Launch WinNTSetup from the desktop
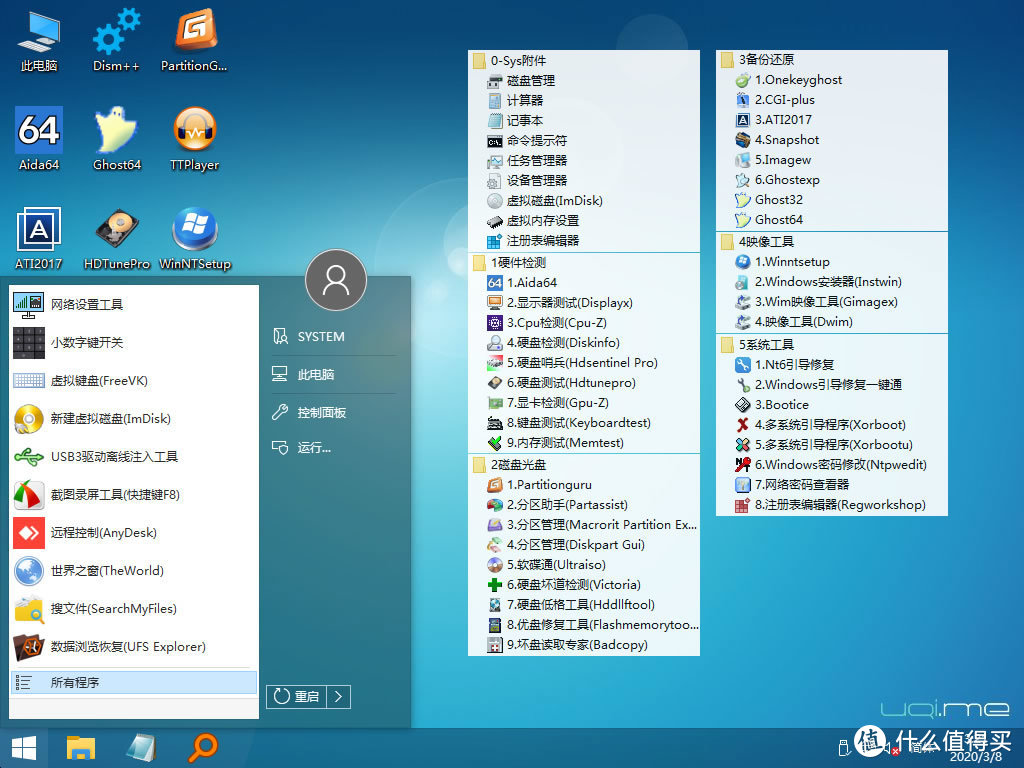Screen dimensions: 1024x768 click(194, 238)
